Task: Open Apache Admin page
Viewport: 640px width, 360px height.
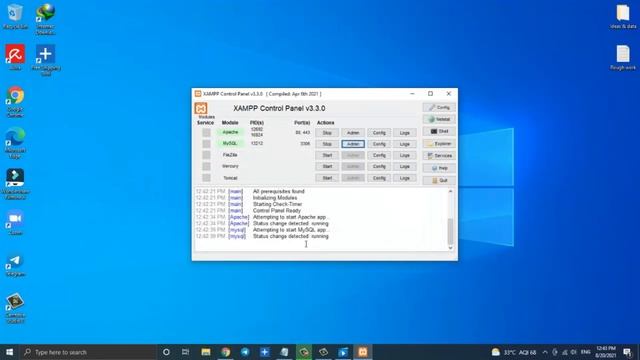Action: coord(353,133)
